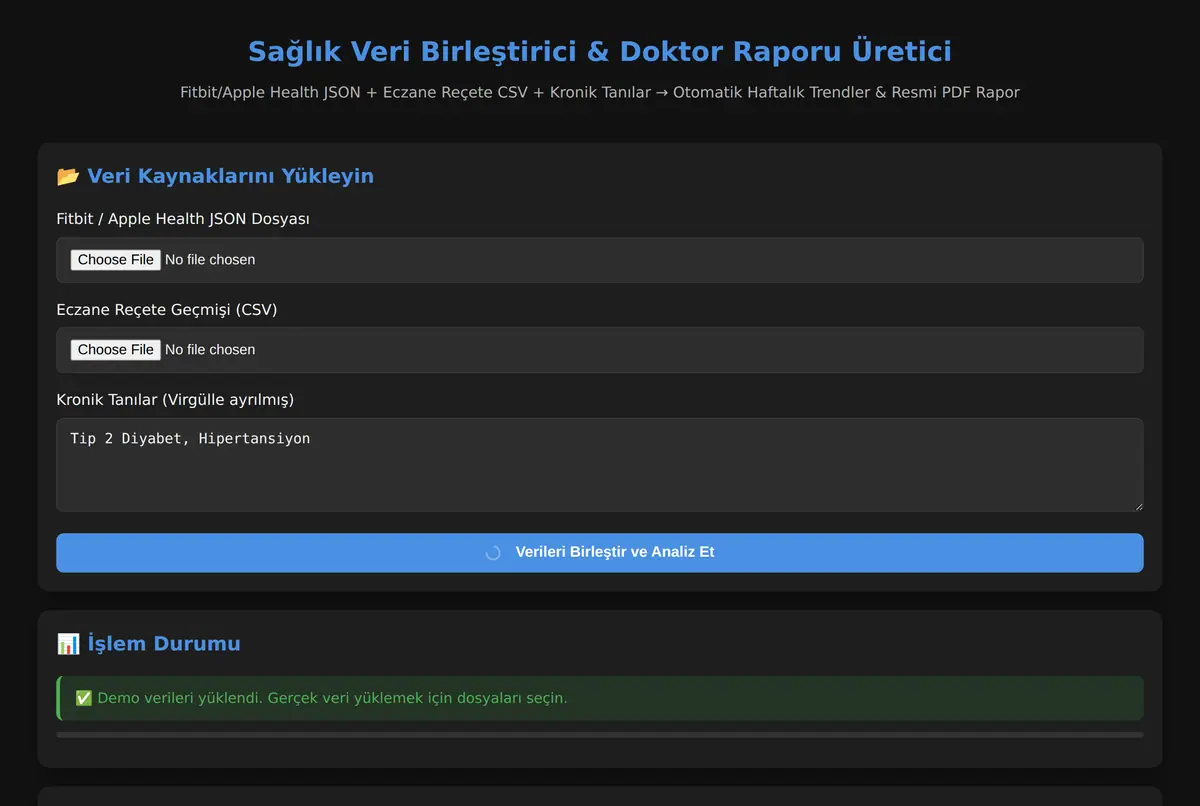Click 'No file chosen' in the CSV file row
This screenshot has width=1200, height=806.
pyautogui.click(x=210, y=350)
